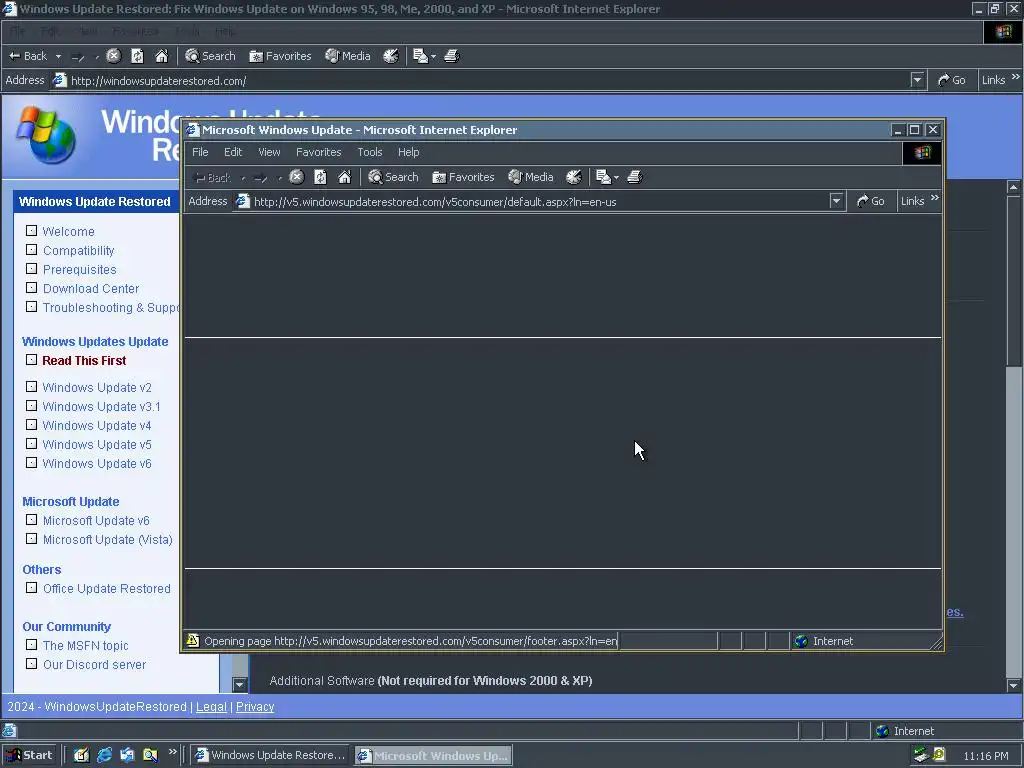Viewport: 1024px width, 768px height.
Task: Open Windows Update v2 link
Action: point(97,387)
